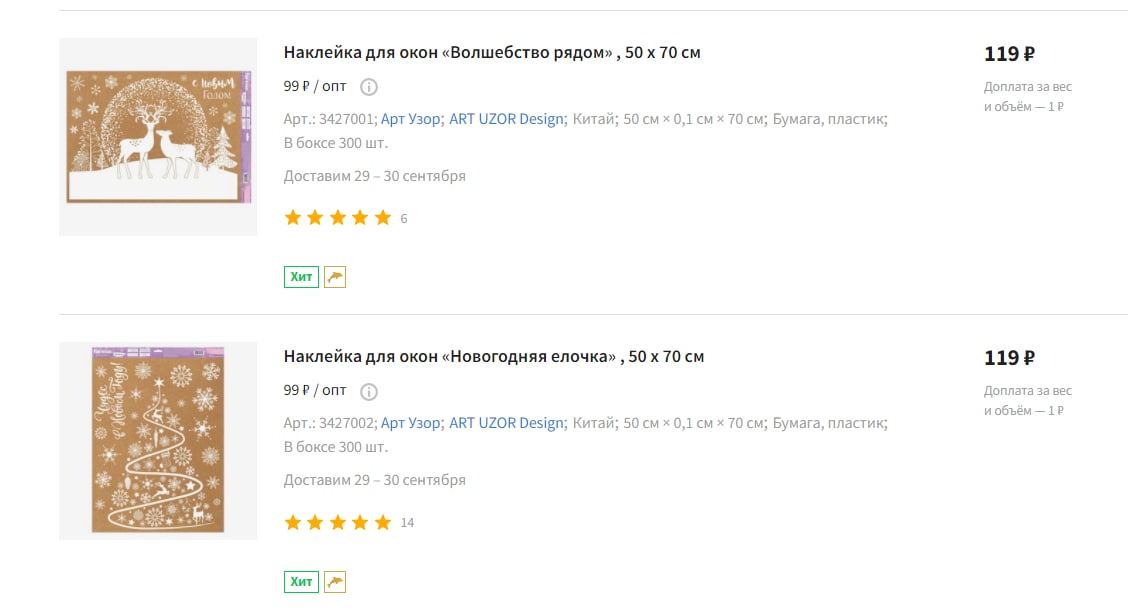Click the info icon beside the first 99 ₽ / опт price
Image resolution: width=1128 pixels, height=615 pixels.
tap(368, 87)
